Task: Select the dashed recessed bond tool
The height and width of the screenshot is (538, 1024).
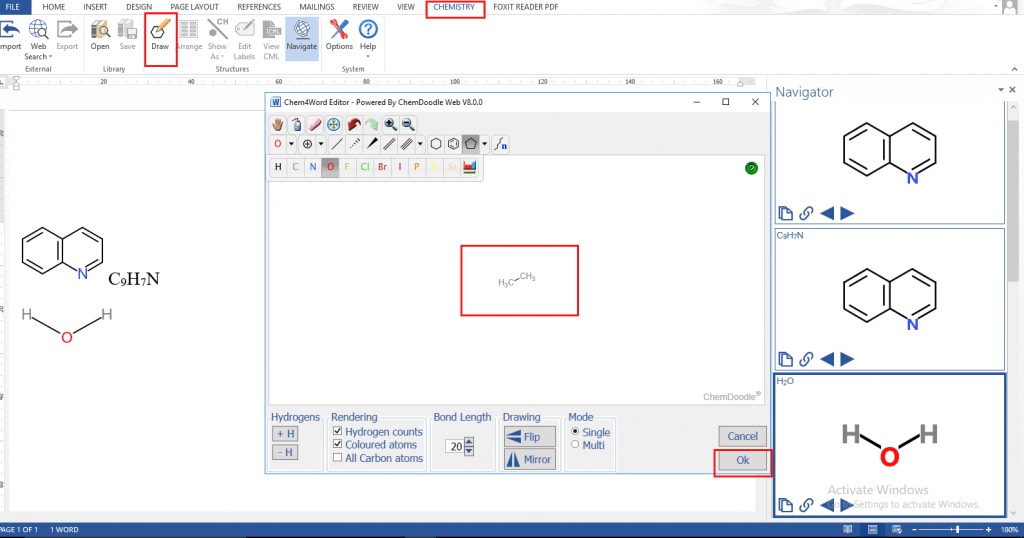Action: (x=355, y=144)
